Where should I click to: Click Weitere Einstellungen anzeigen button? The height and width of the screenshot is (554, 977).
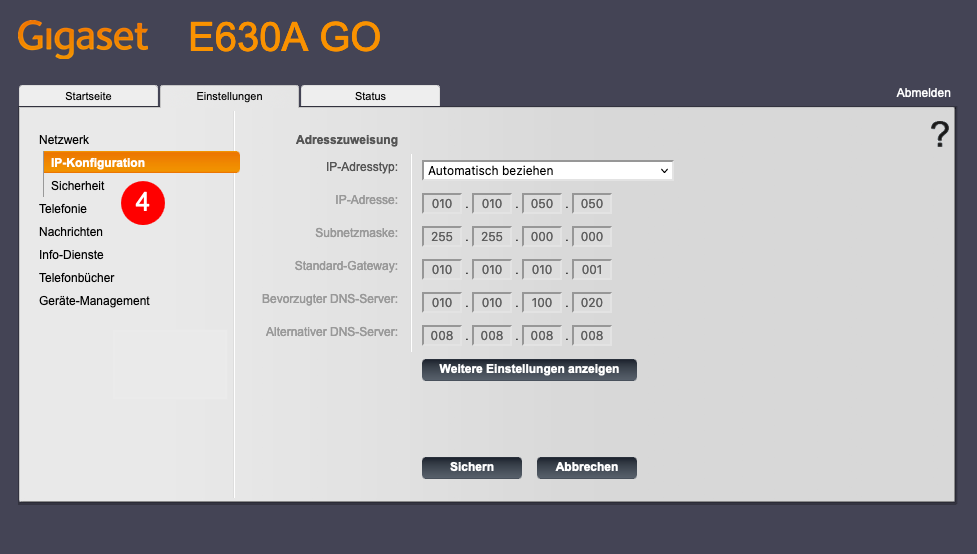529,370
